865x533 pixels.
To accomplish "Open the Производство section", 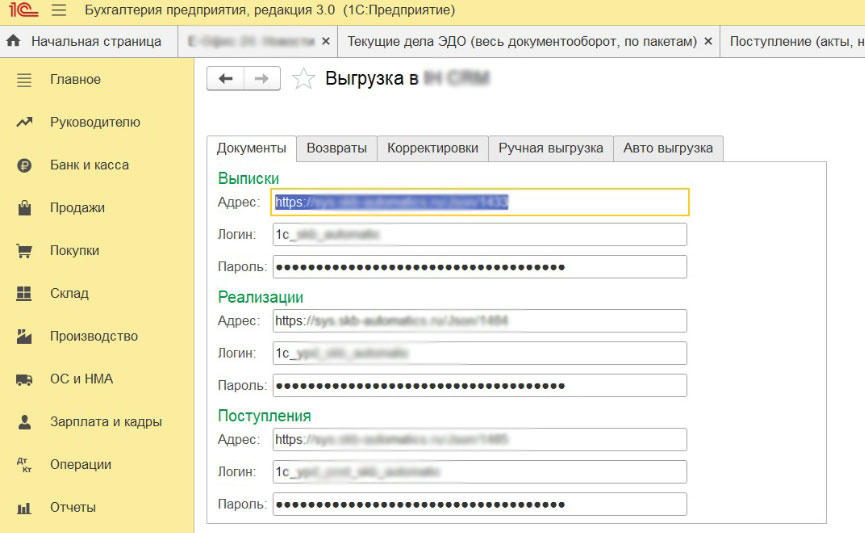I will point(94,336).
